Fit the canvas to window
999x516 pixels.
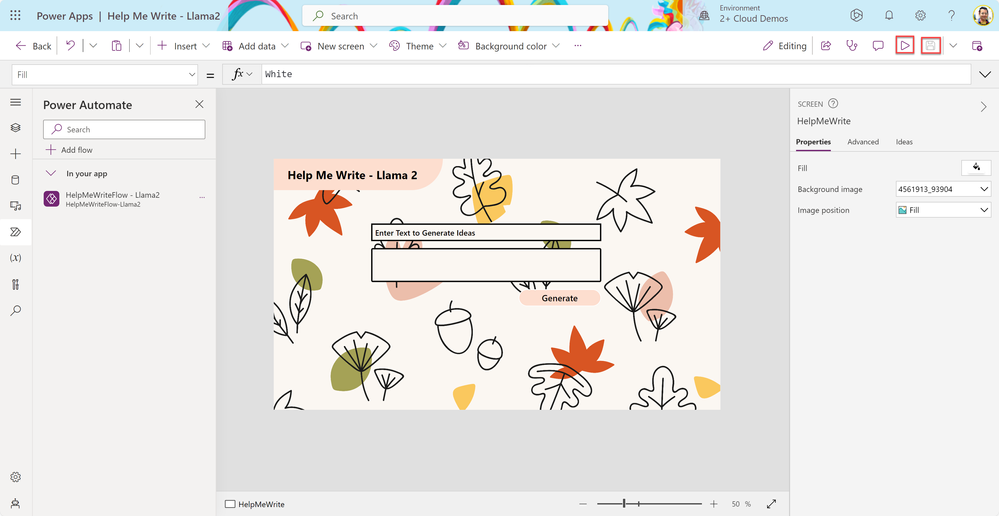pyautogui.click(x=772, y=504)
